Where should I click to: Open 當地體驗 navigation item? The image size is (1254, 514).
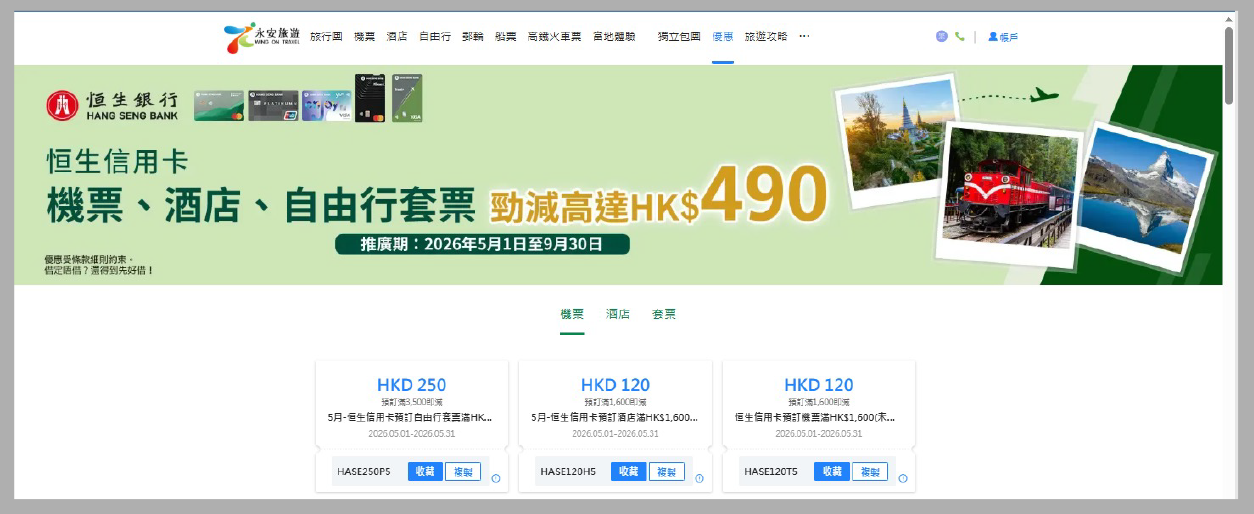click(x=614, y=36)
